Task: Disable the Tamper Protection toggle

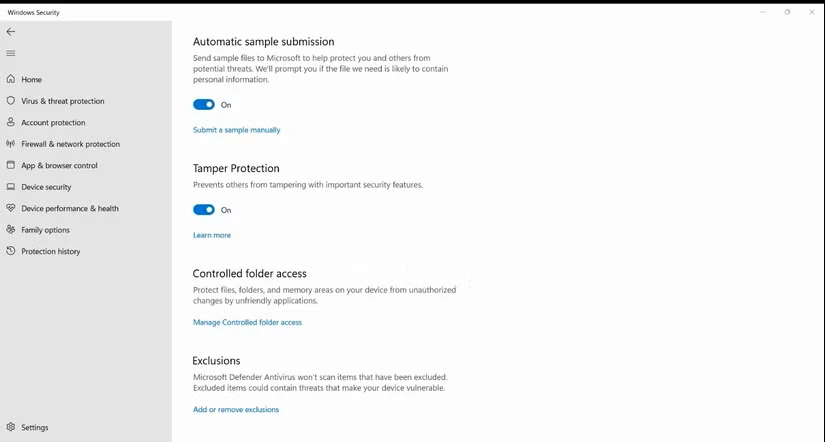Action: click(204, 210)
